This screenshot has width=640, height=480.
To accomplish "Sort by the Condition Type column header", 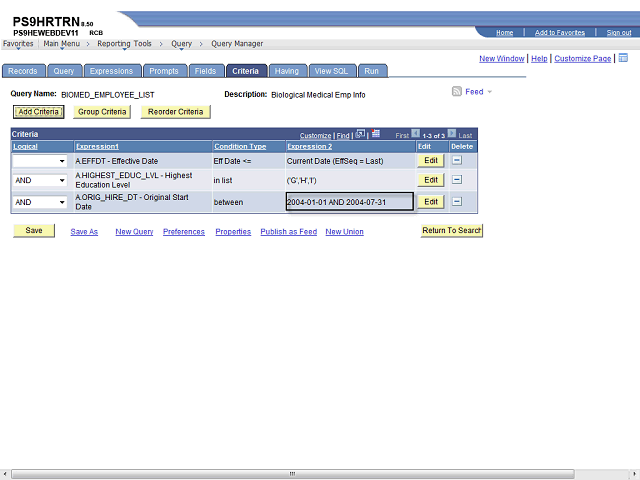I will click(x=240, y=147).
